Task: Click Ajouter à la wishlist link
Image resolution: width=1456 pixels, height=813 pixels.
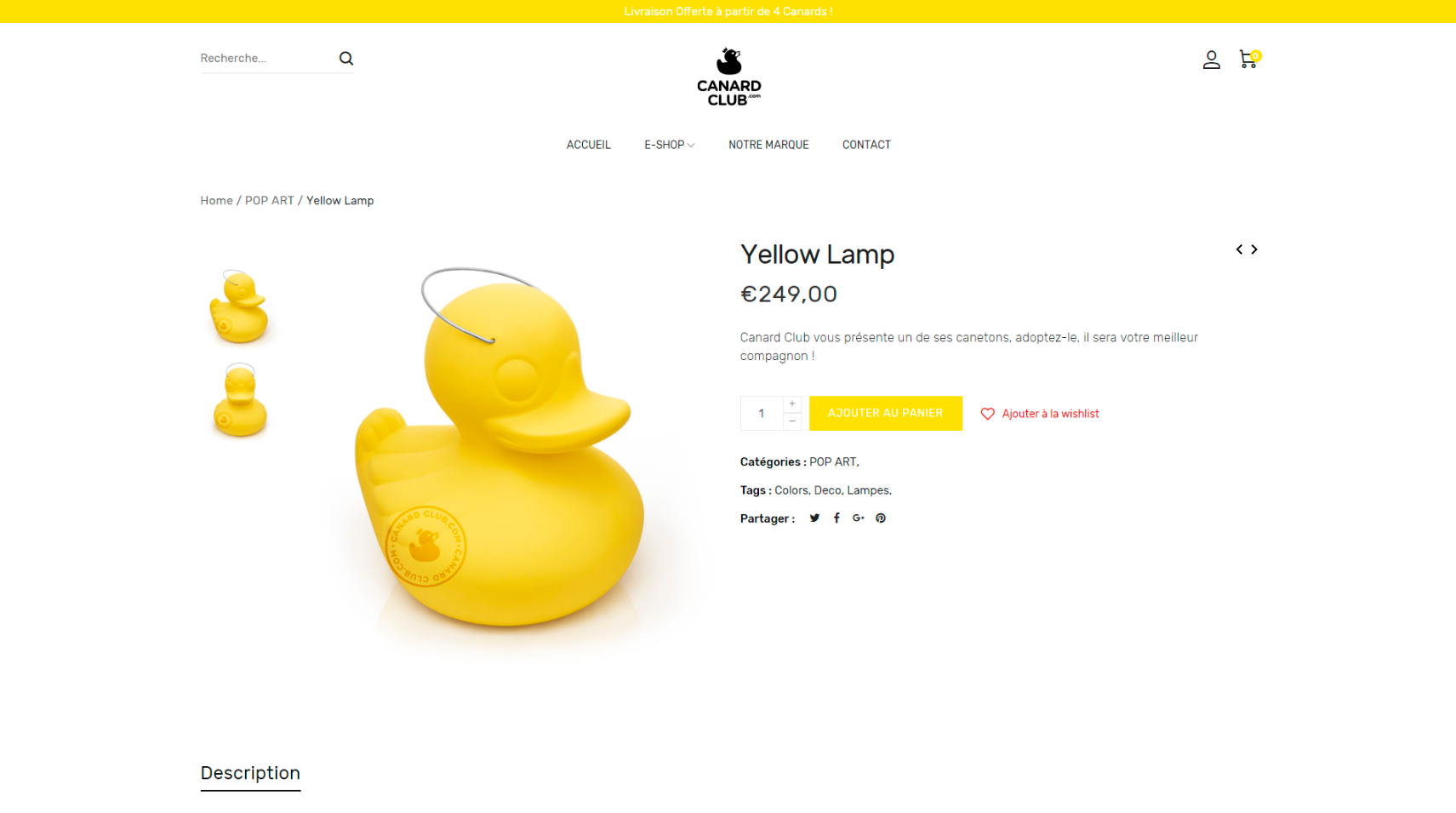Action: pyautogui.click(x=1040, y=414)
